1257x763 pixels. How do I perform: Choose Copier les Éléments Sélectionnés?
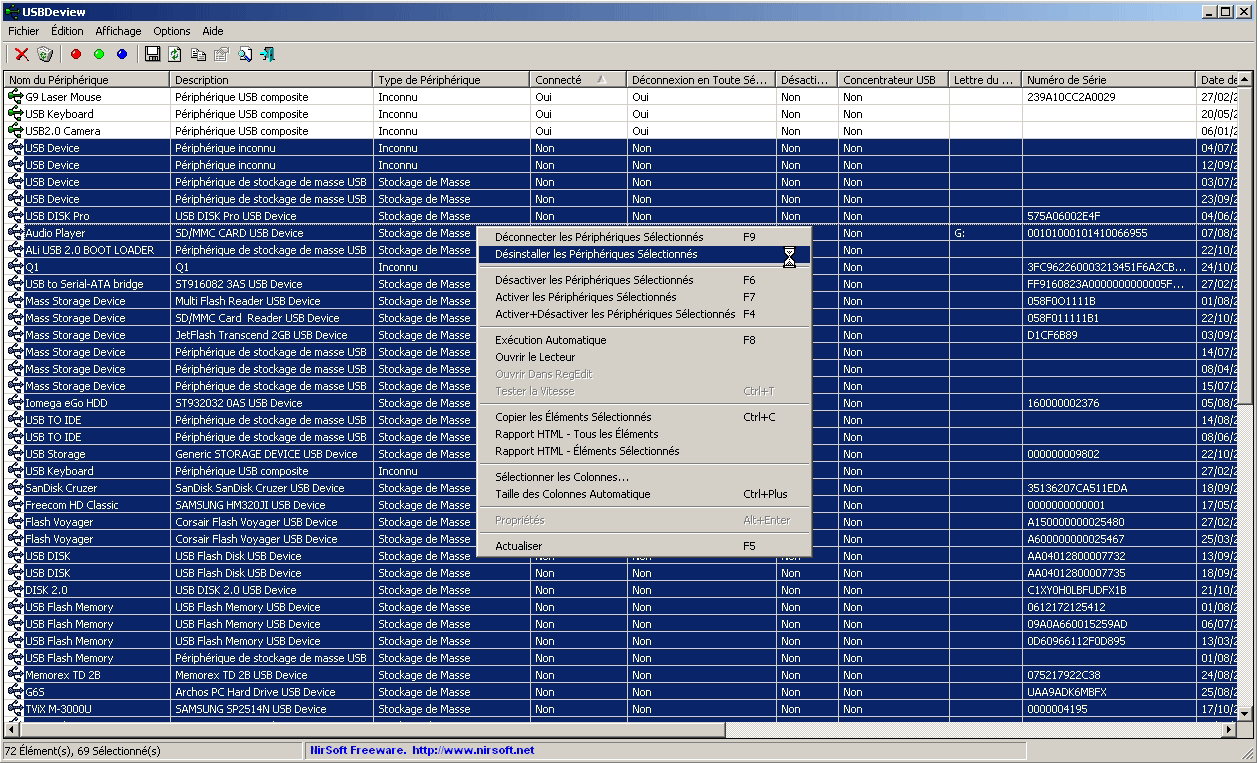[644, 418]
